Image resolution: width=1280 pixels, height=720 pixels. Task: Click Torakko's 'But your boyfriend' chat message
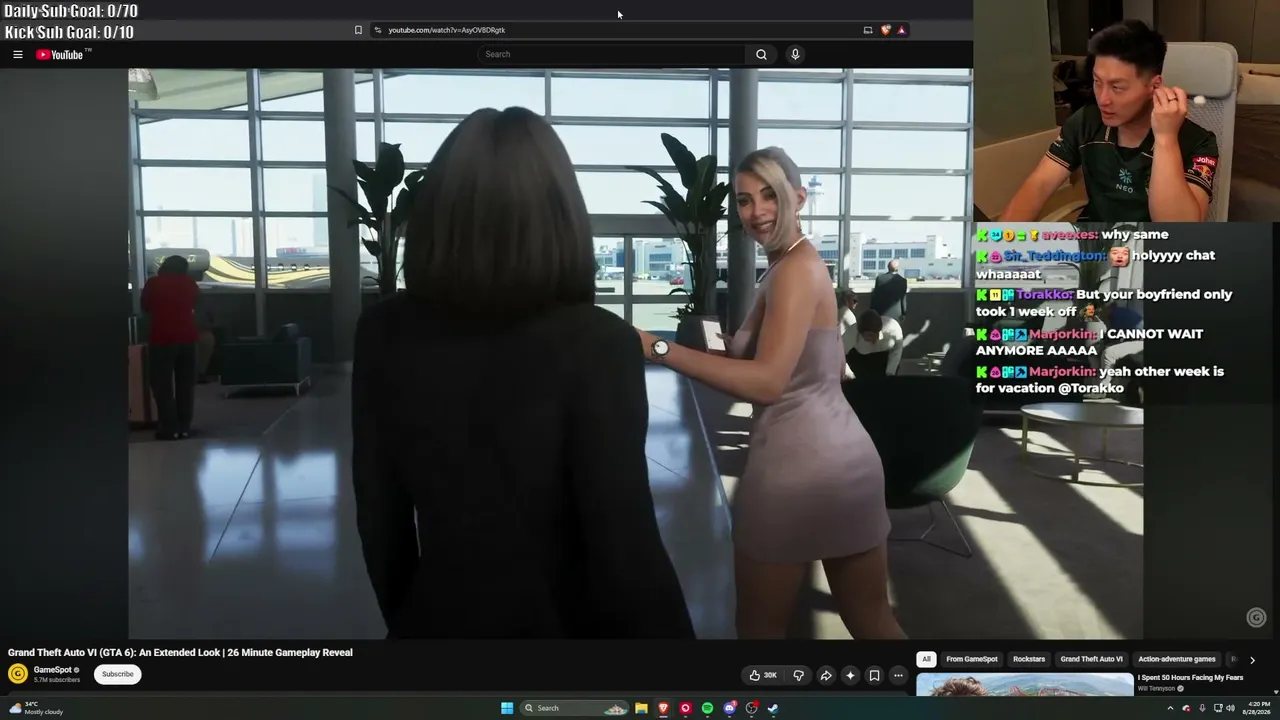[1104, 303]
